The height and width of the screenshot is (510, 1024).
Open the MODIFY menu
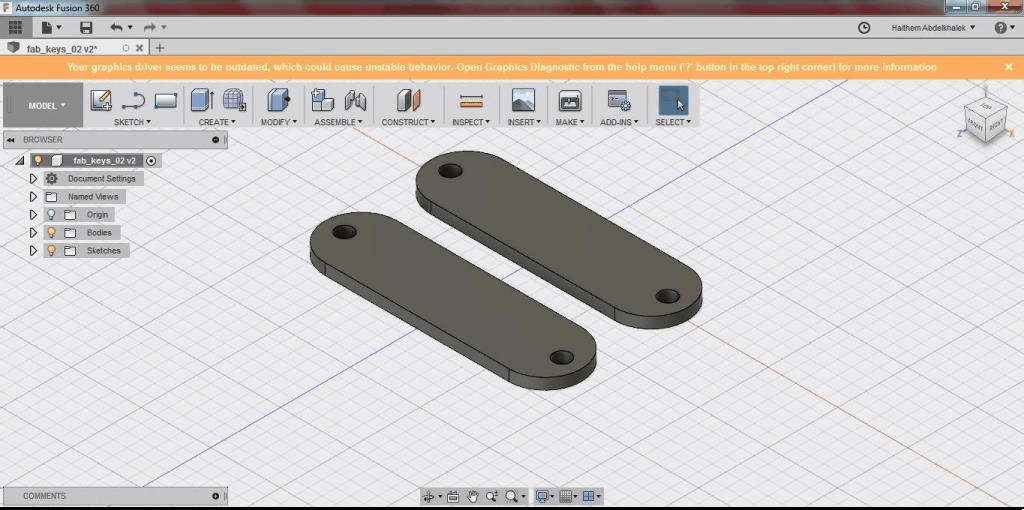[x=279, y=122]
